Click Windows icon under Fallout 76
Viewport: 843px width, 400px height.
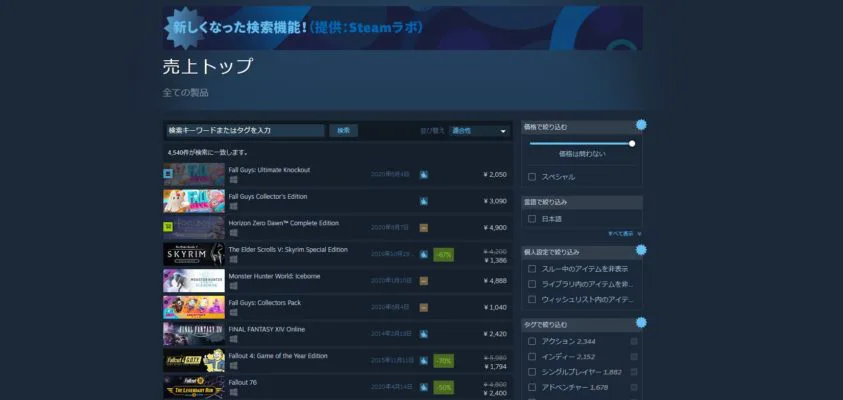pos(233,392)
